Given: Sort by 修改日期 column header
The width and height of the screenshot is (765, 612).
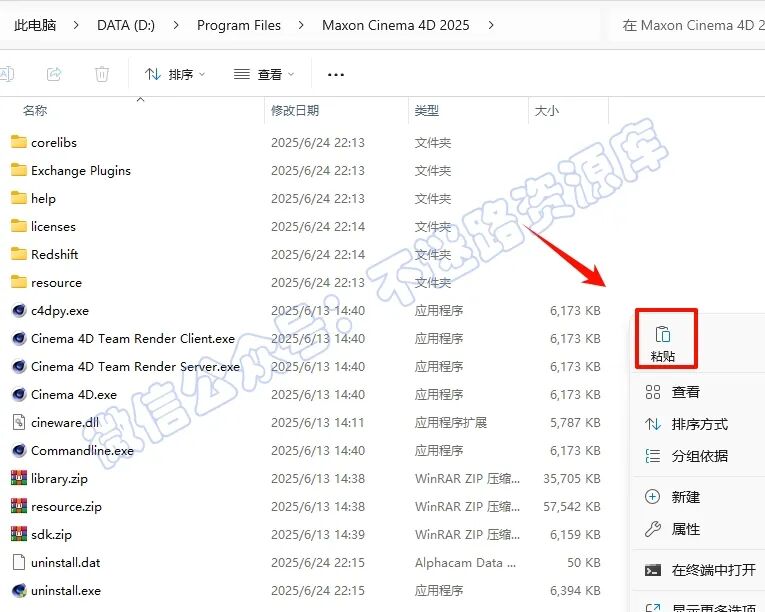Looking at the screenshot, I should tap(295, 110).
